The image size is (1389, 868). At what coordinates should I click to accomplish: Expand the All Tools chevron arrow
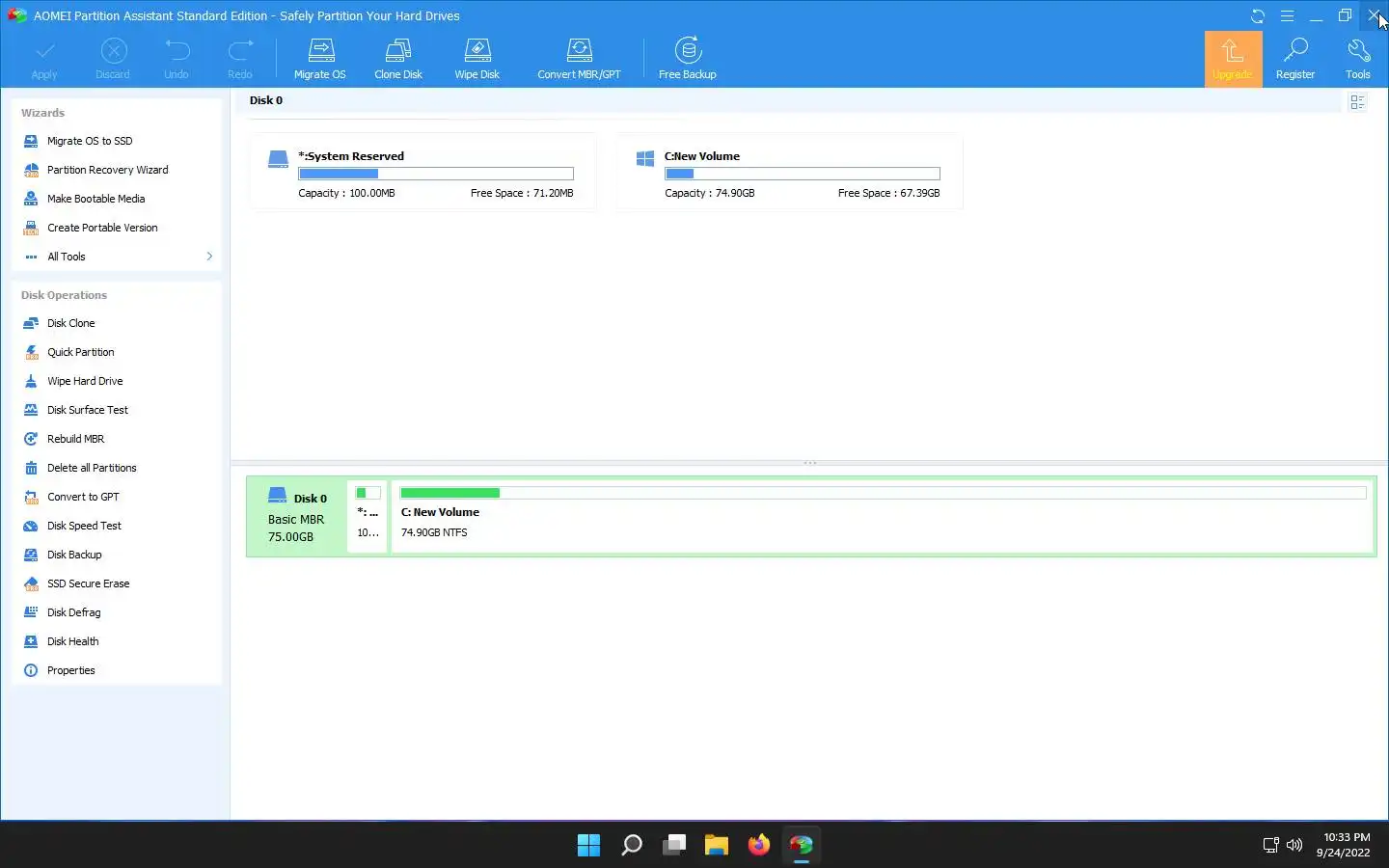pos(209,257)
